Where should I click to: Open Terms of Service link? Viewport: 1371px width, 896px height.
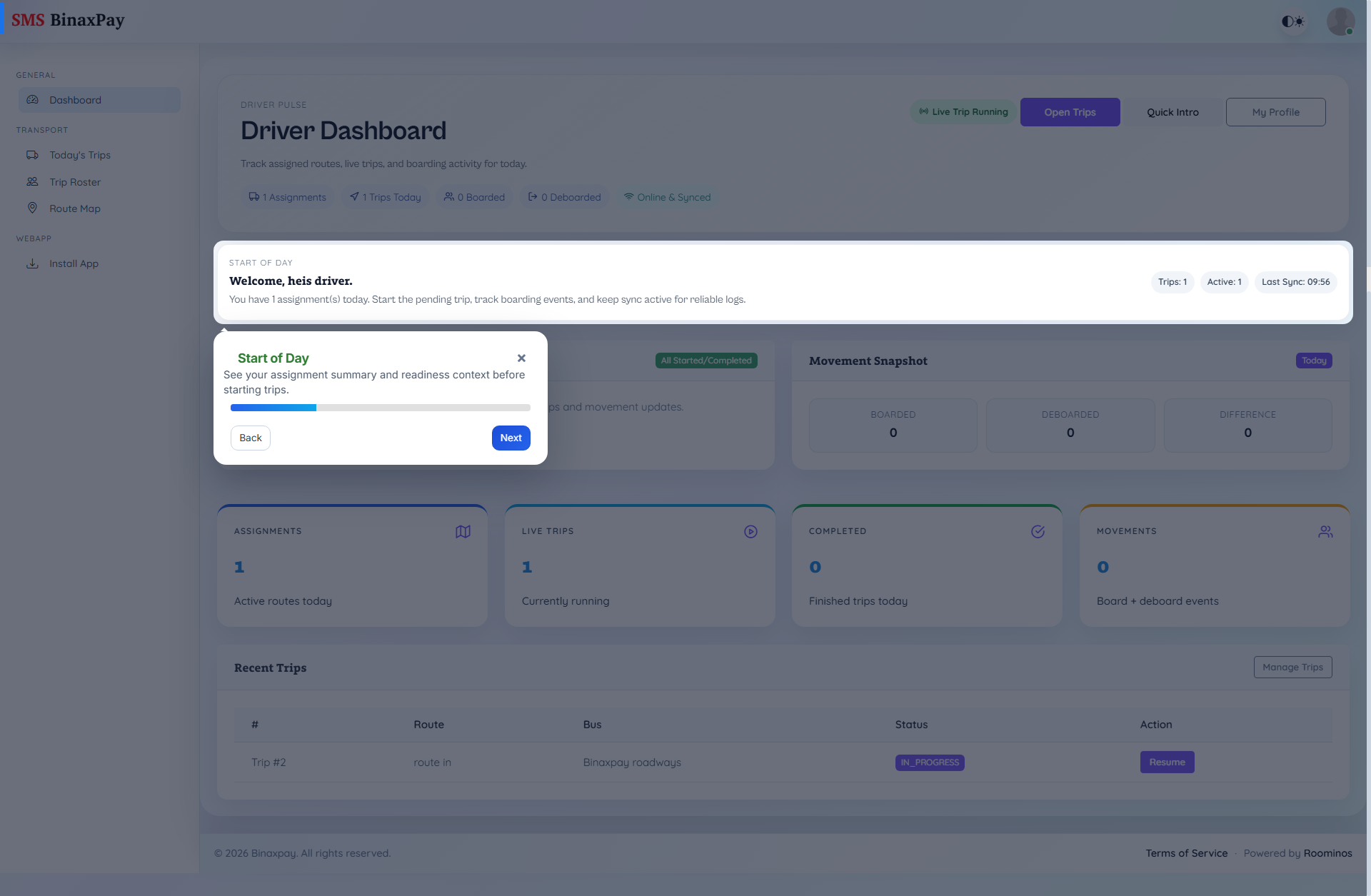[x=1186, y=853]
